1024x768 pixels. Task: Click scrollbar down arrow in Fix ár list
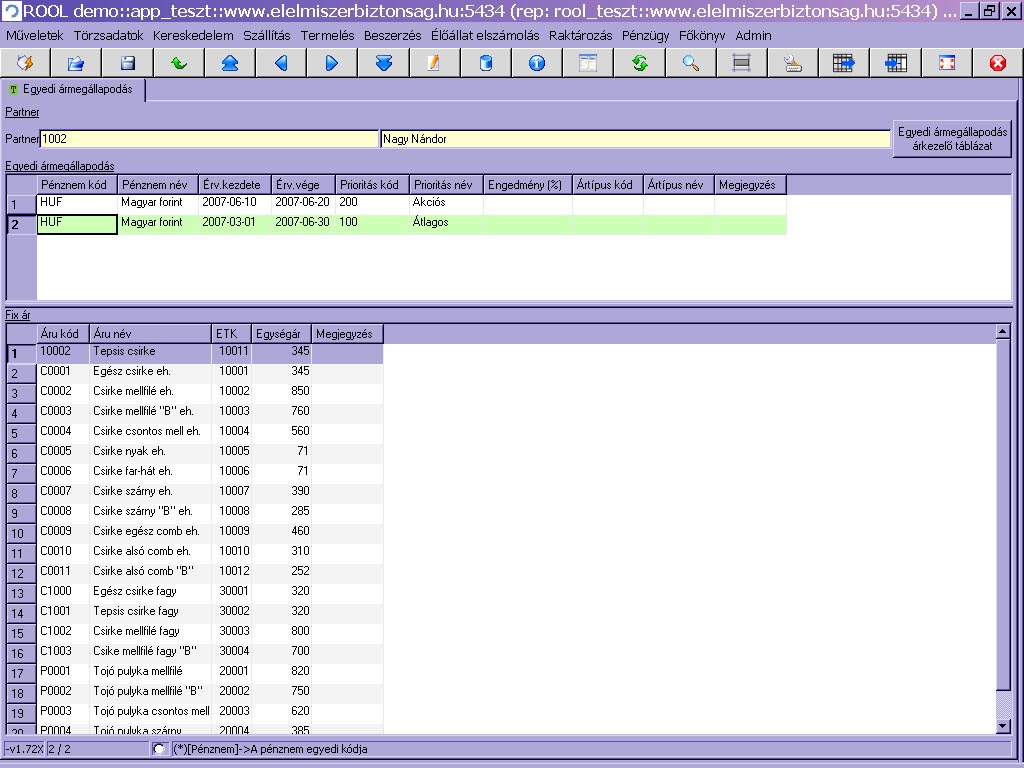click(x=1003, y=725)
